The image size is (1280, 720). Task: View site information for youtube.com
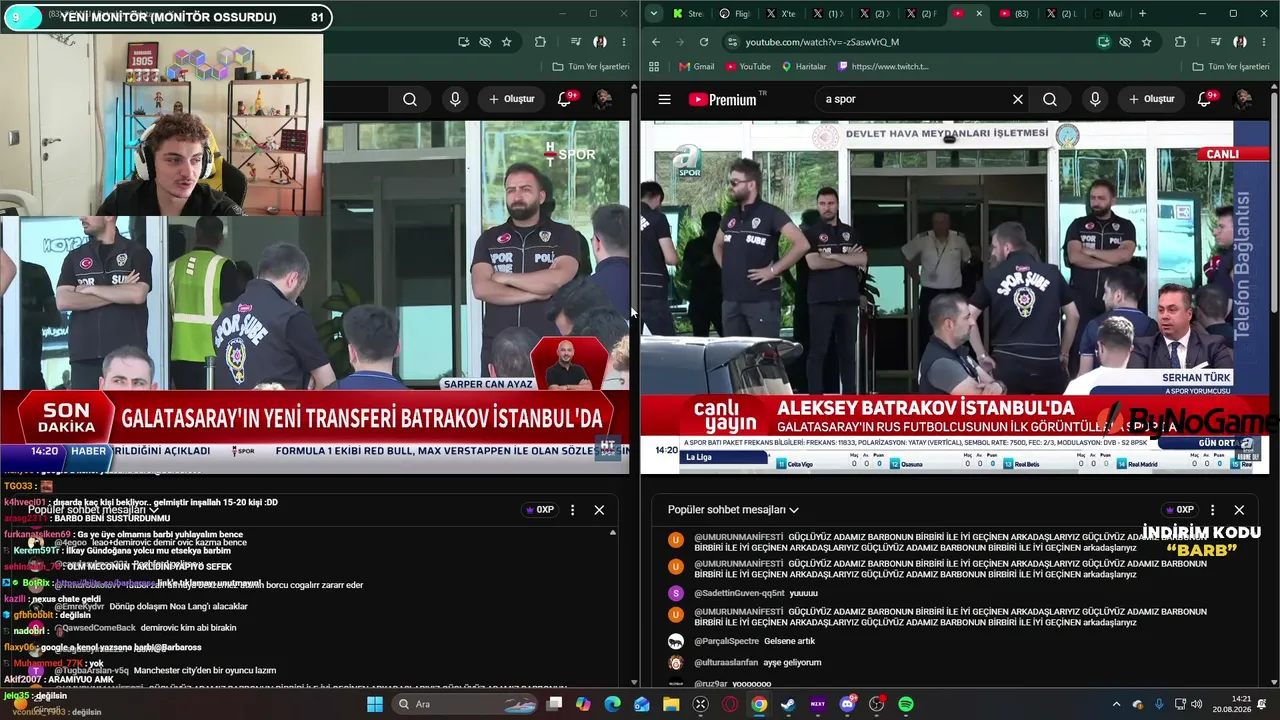(x=732, y=42)
